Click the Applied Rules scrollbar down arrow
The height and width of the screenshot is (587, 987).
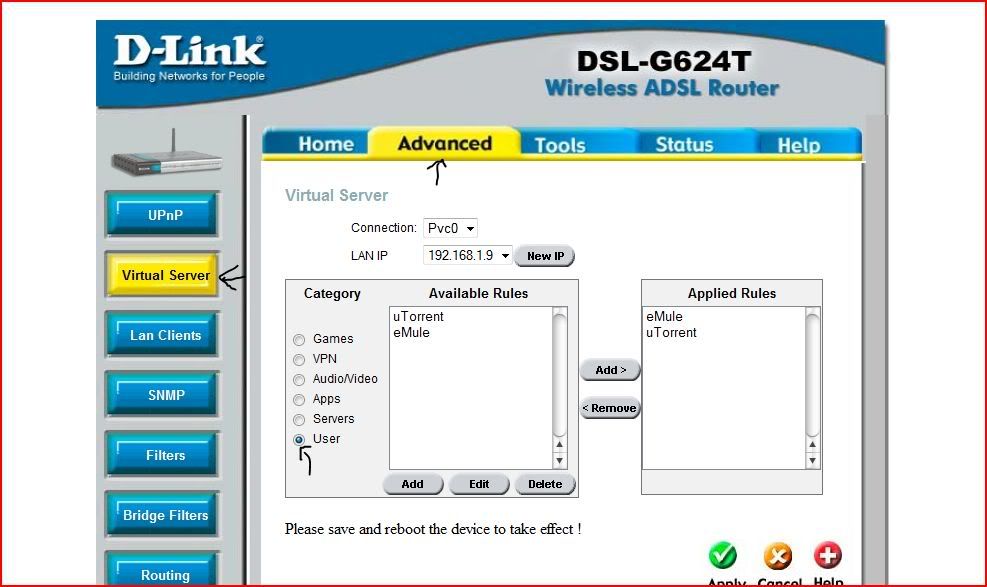coord(813,461)
